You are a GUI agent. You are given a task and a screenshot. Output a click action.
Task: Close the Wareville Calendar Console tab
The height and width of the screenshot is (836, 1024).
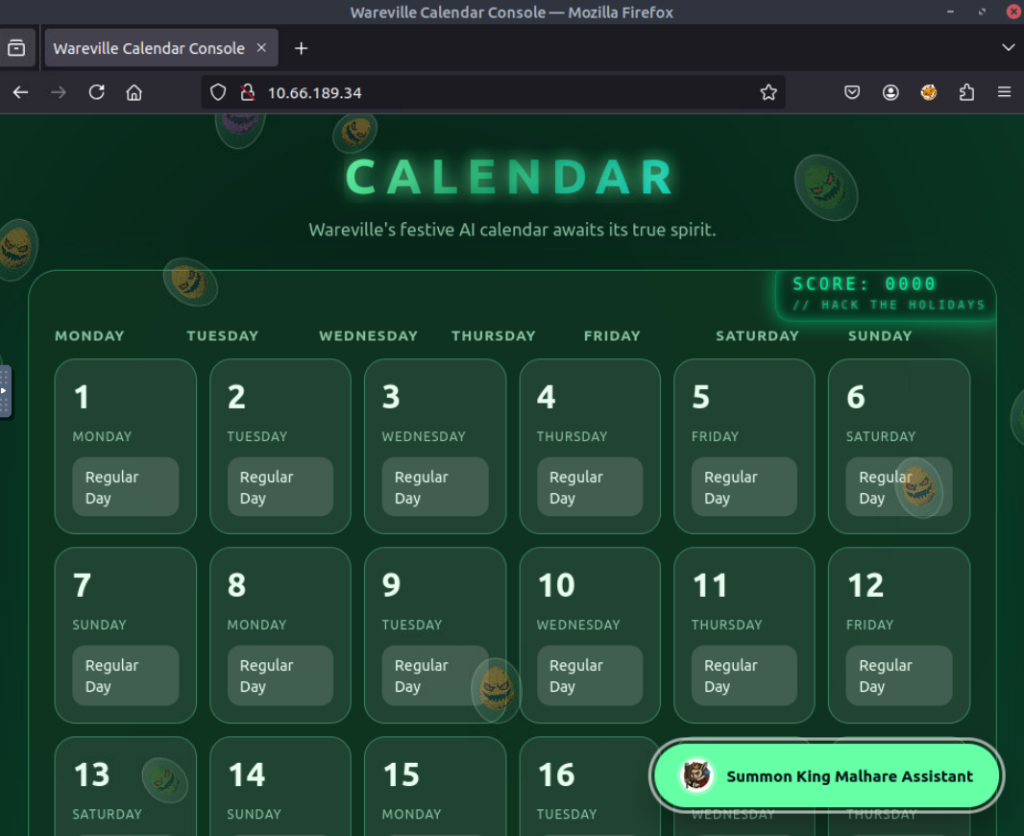pos(262,48)
